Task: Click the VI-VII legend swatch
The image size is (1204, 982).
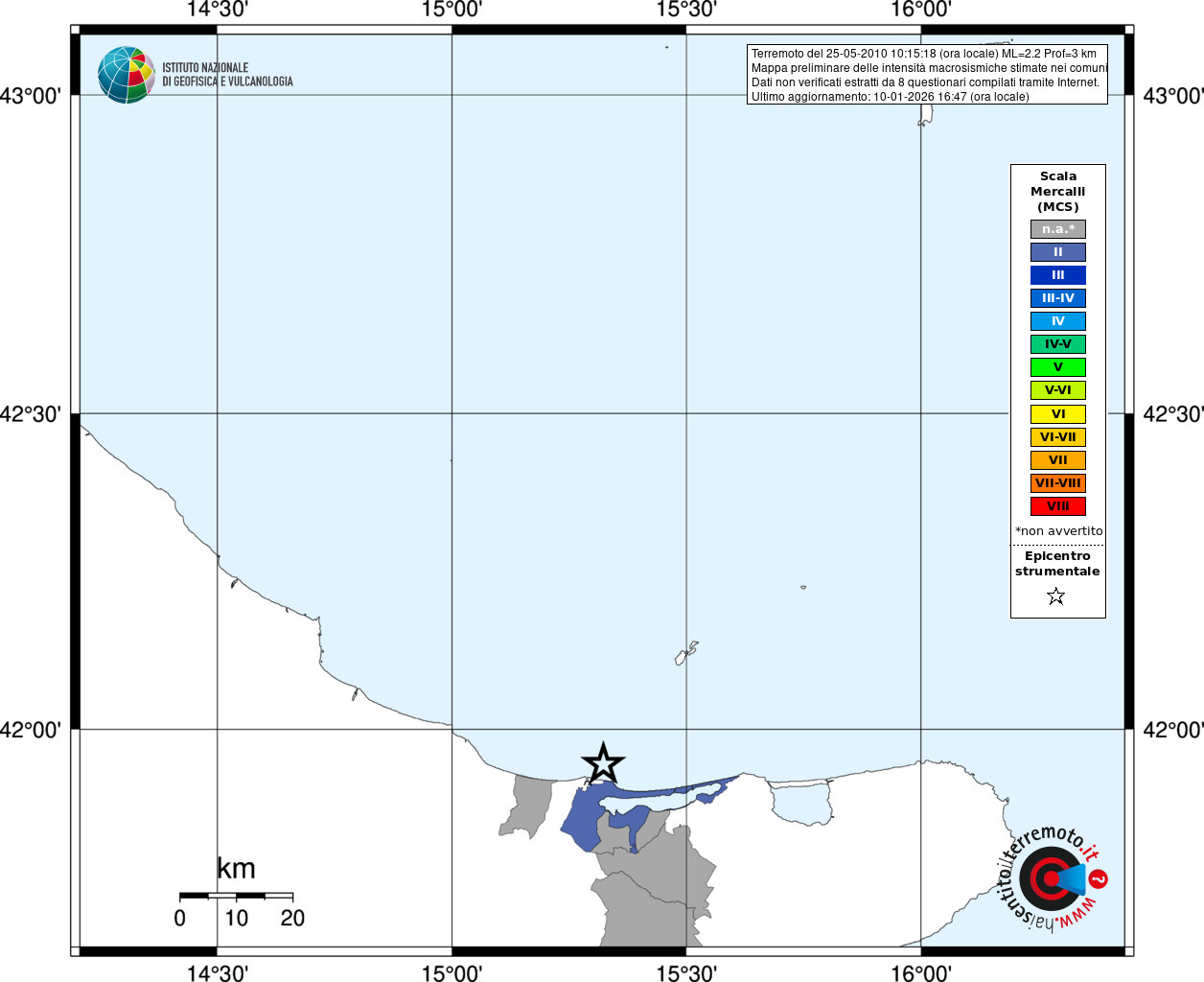Action: pyautogui.click(x=1058, y=437)
